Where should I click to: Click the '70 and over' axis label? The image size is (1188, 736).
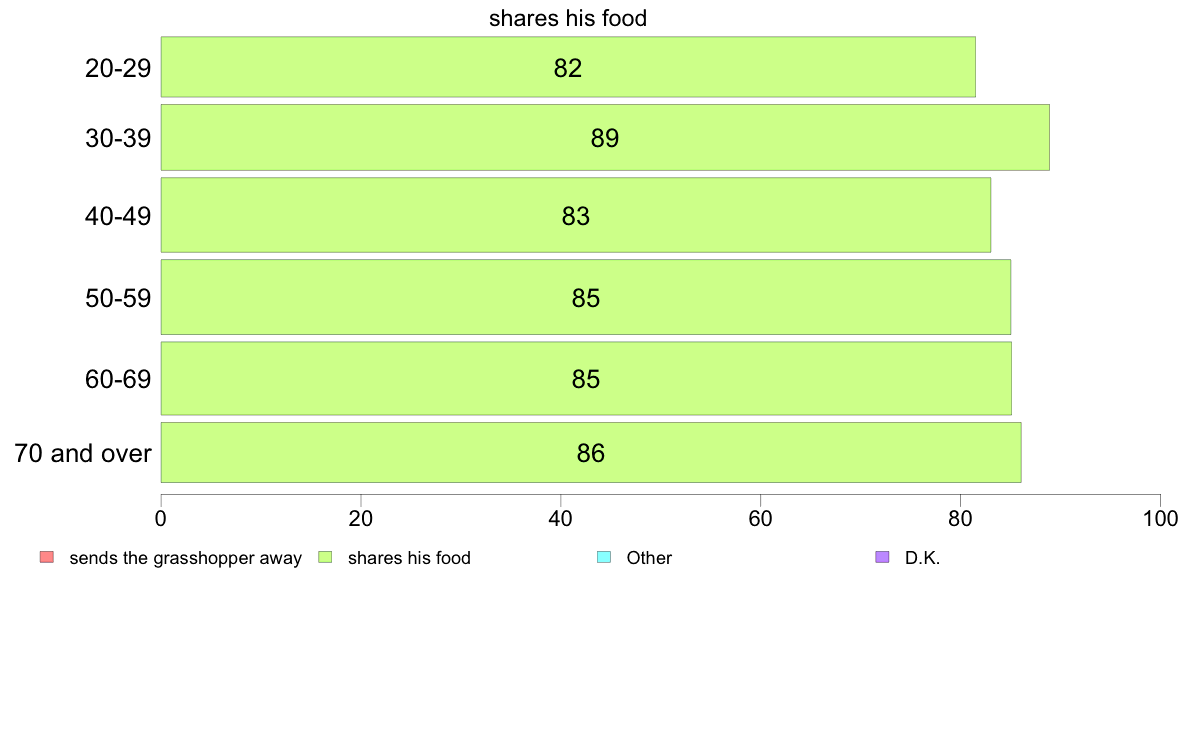pyautogui.click(x=83, y=453)
